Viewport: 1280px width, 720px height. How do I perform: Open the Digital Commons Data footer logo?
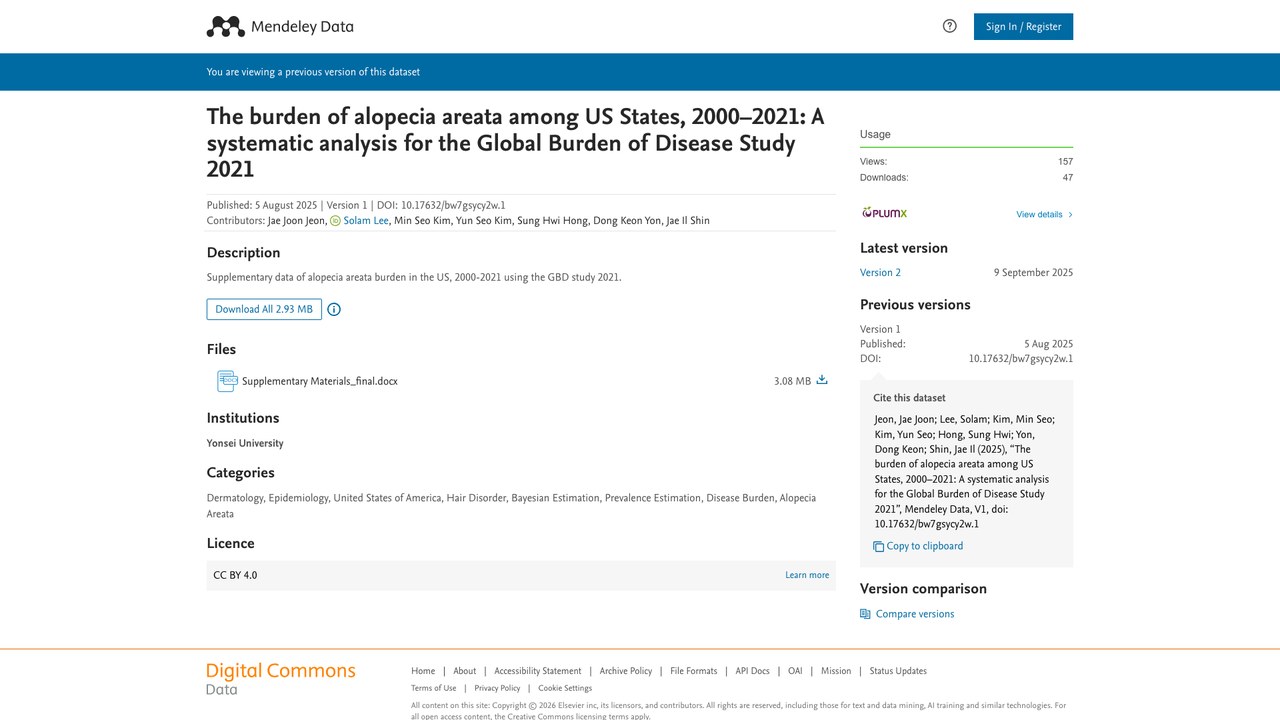tap(281, 678)
